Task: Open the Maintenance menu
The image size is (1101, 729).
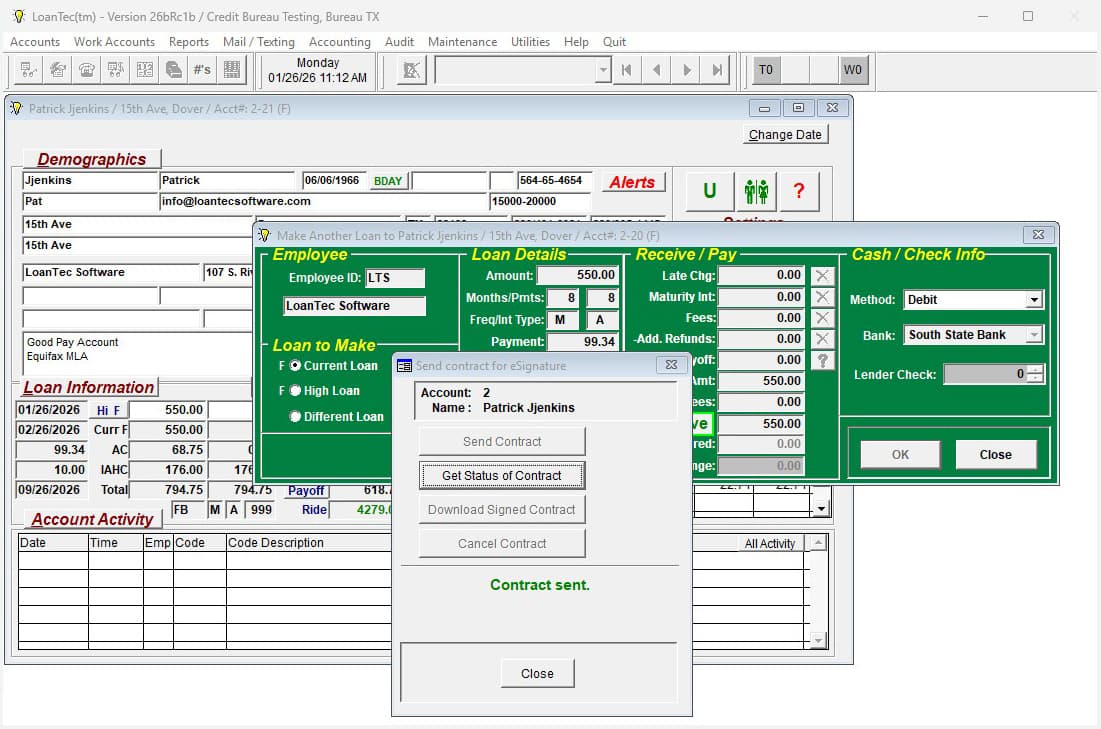Action: click(x=462, y=41)
